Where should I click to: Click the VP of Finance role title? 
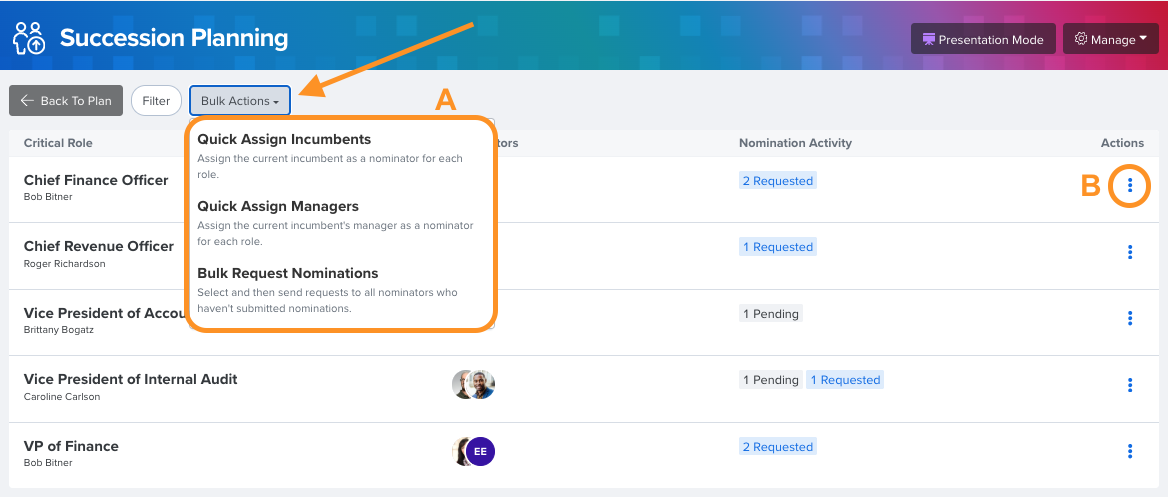[x=72, y=446]
